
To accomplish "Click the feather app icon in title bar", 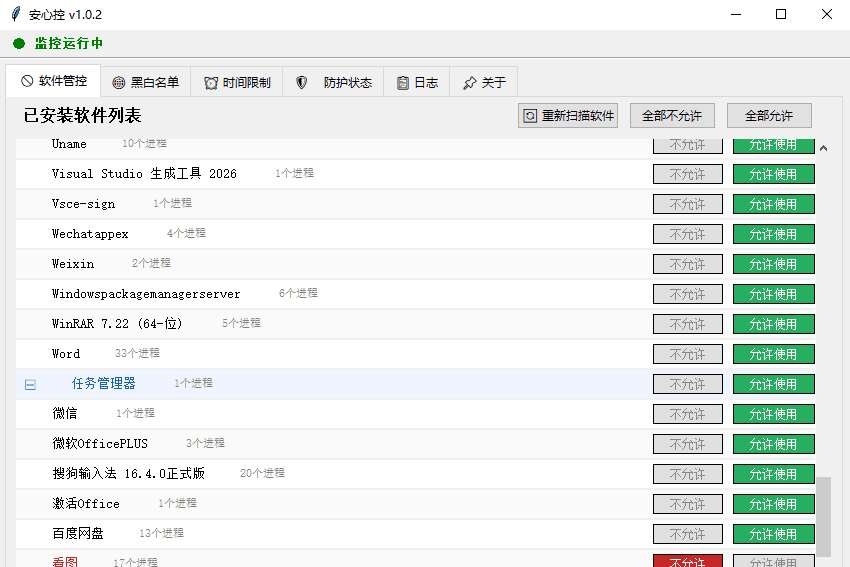I will pos(16,14).
